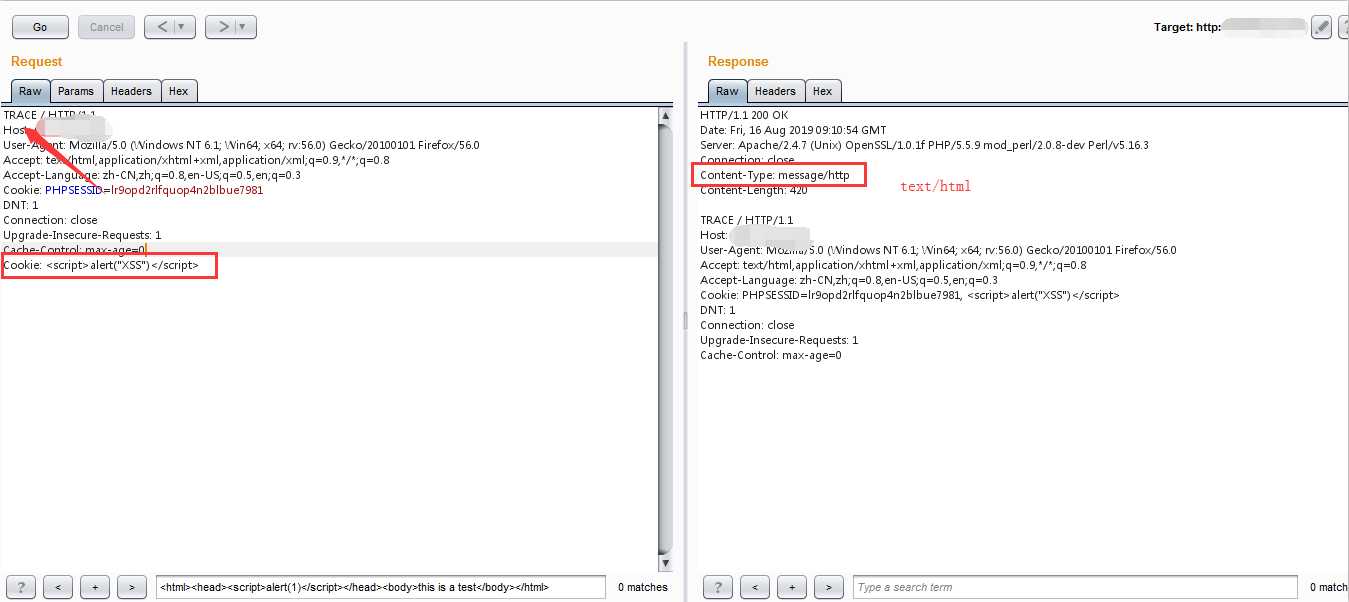Click the request editor scrollbar up arrow
This screenshot has height=602, width=1349.
pyautogui.click(x=666, y=115)
